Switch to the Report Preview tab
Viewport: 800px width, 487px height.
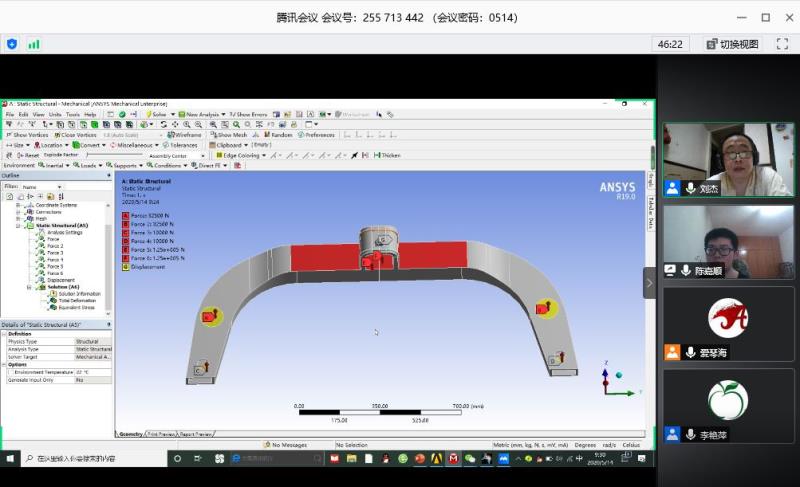[x=195, y=434]
